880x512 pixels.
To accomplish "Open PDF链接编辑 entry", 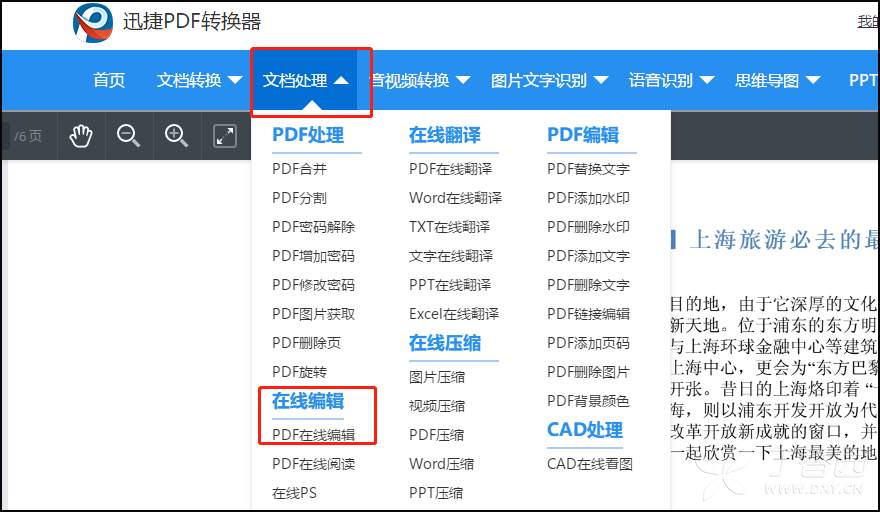I will (588, 314).
